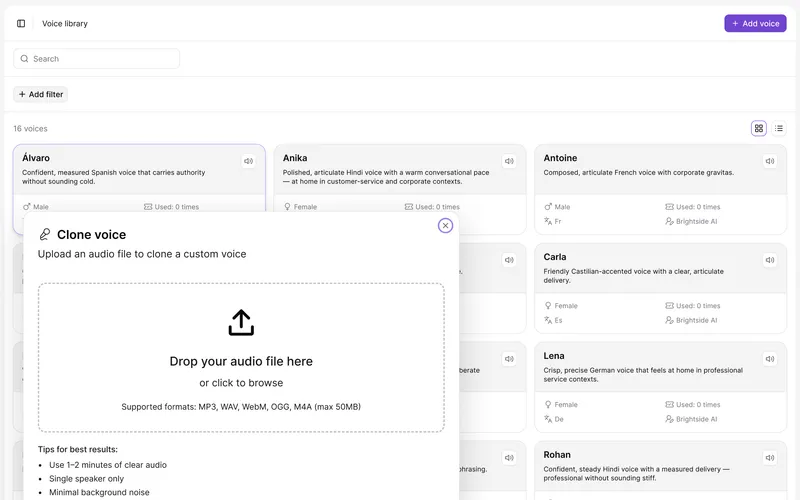Open the Rohan voice card title
Viewport: 800px width, 500px height.
coord(557,455)
